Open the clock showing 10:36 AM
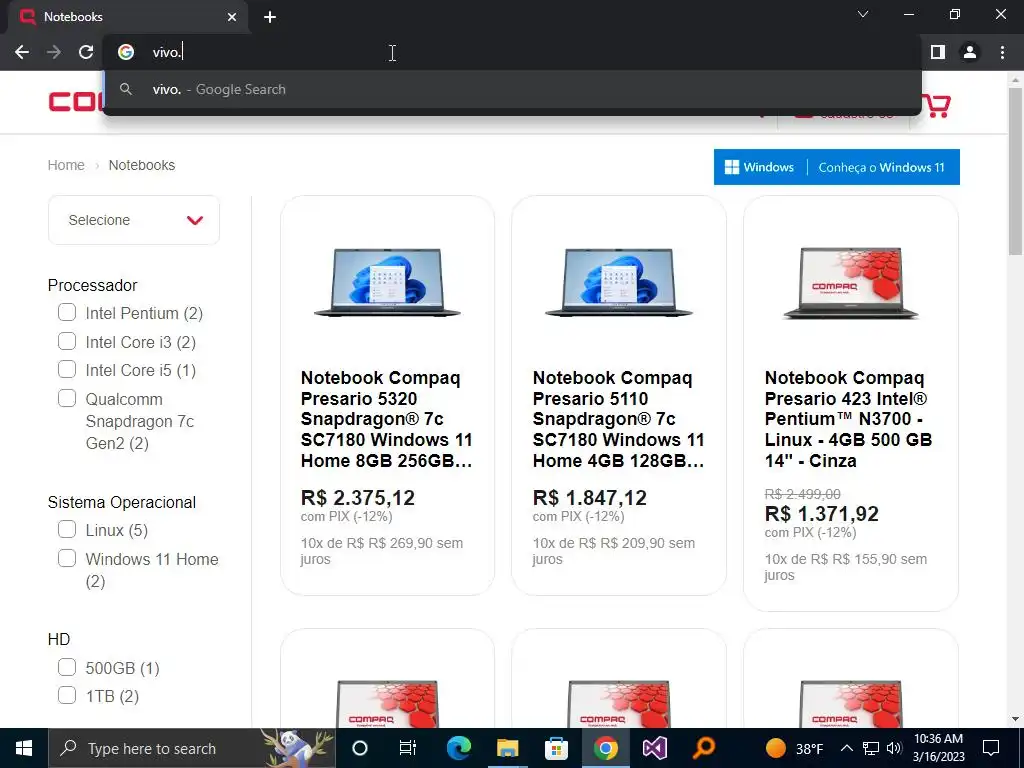The width and height of the screenshot is (1024, 768). coord(938,748)
